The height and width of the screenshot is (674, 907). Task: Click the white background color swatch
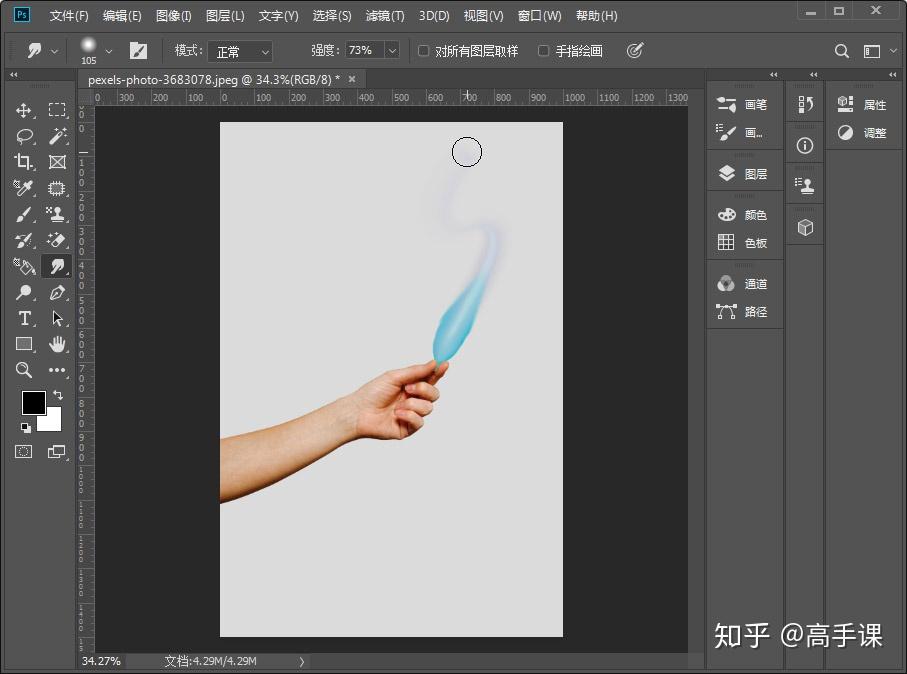tap(52, 422)
